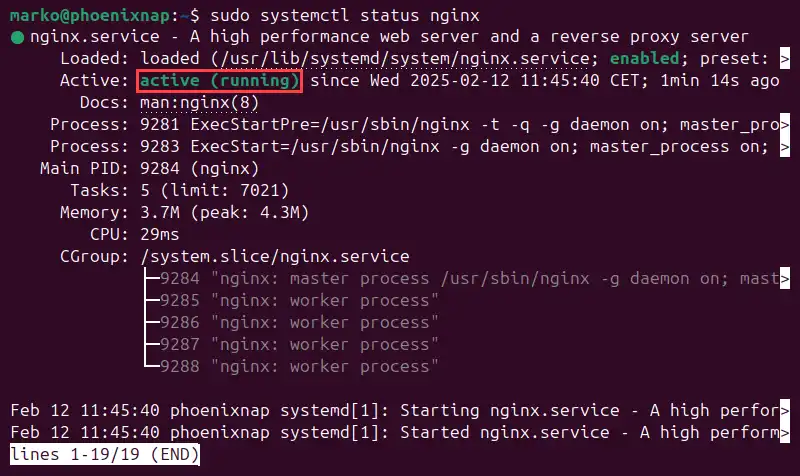Image resolution: width=800 pixels, height=476 pixels.
Task: Click the truncation arrow on the Loaded line
Action: click(x=785, y=59)
